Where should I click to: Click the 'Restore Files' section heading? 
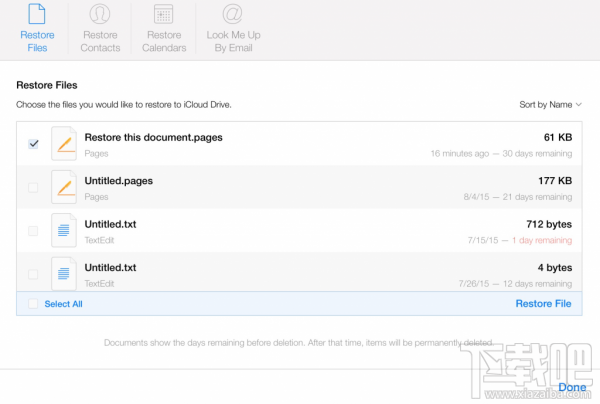click(47, 85)
